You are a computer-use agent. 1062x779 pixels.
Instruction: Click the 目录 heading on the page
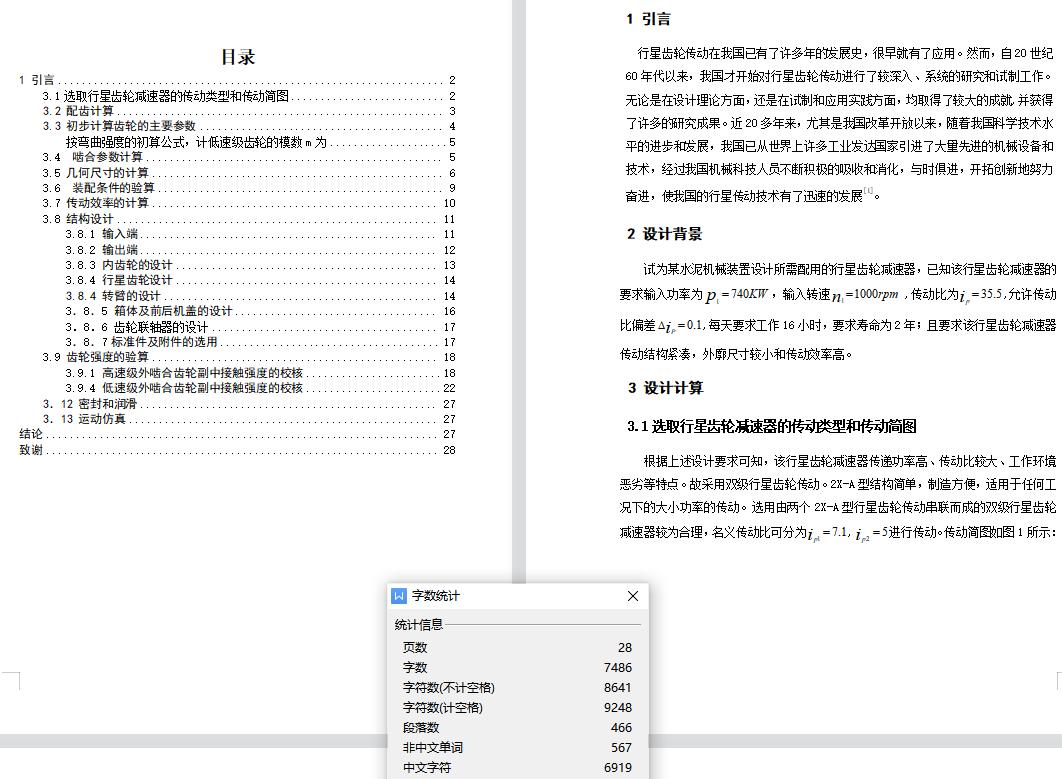[x=238, y=57]
